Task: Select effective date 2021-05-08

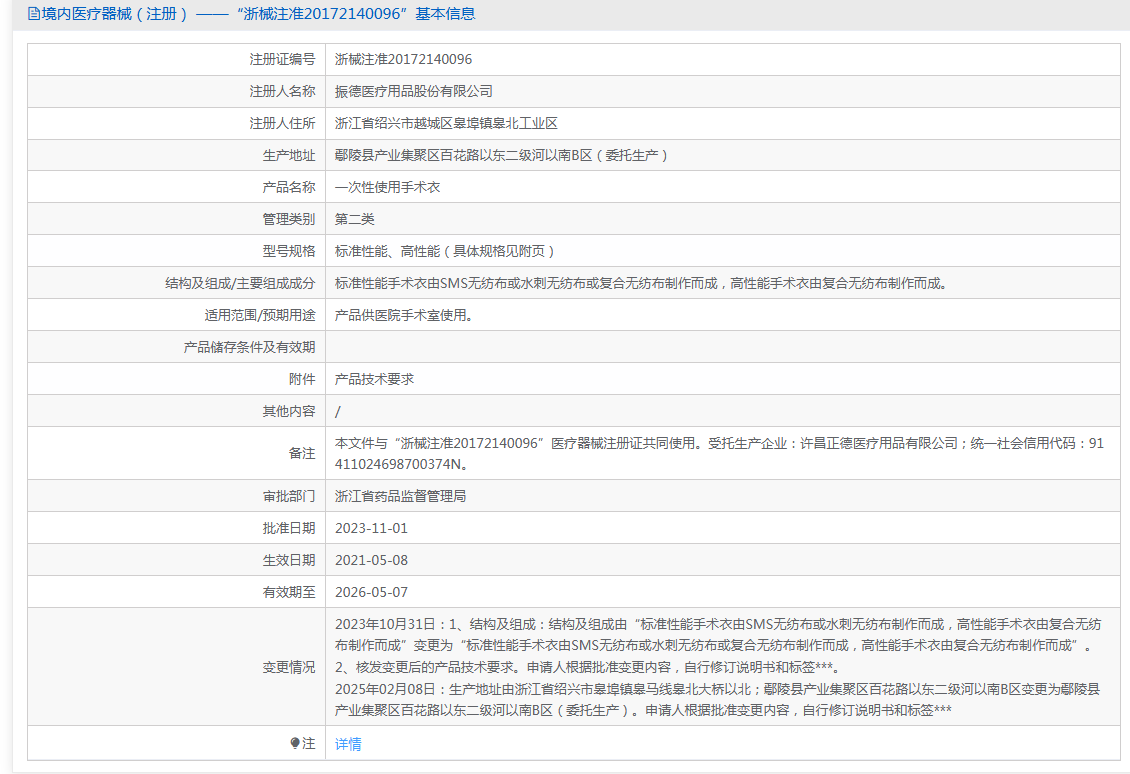Action: point(371,560)
